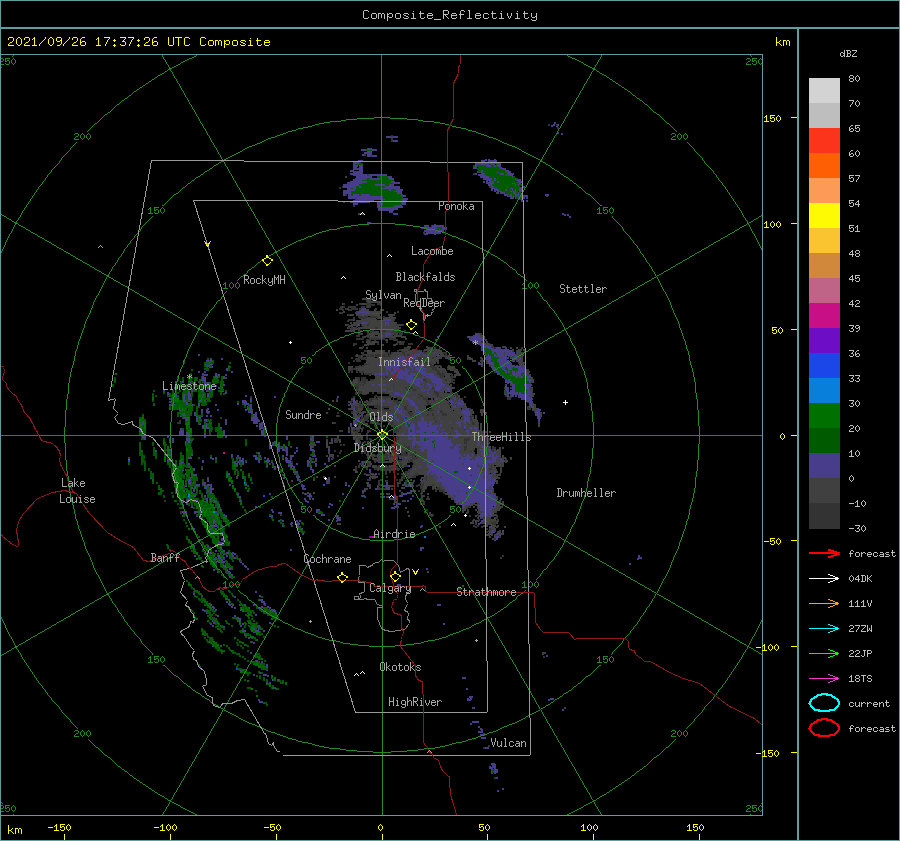Click the Ponoka town label

pyautogui.click(x=456, y=206)
